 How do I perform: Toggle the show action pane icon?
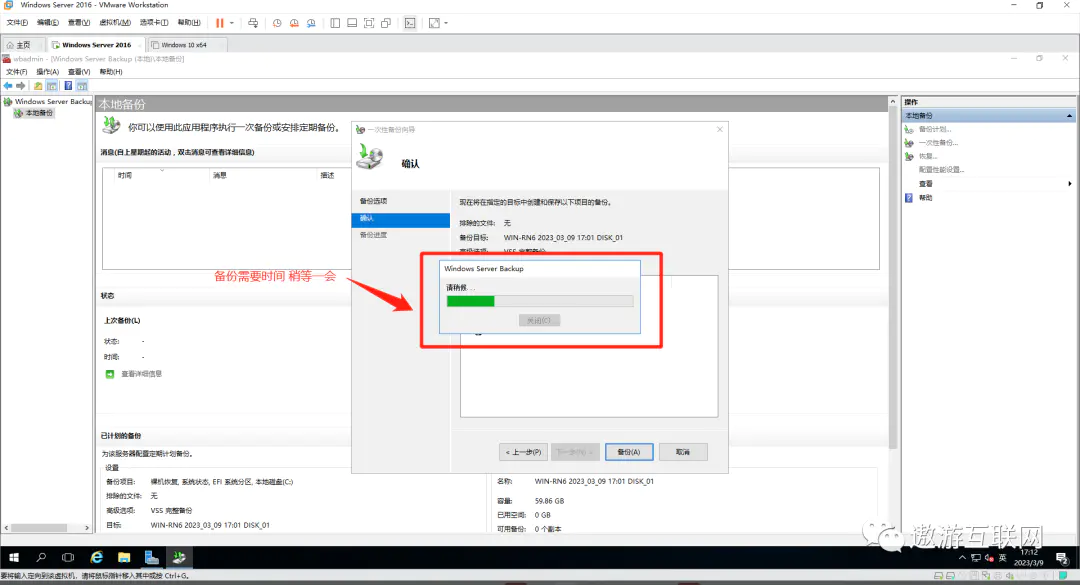point(82,86)
